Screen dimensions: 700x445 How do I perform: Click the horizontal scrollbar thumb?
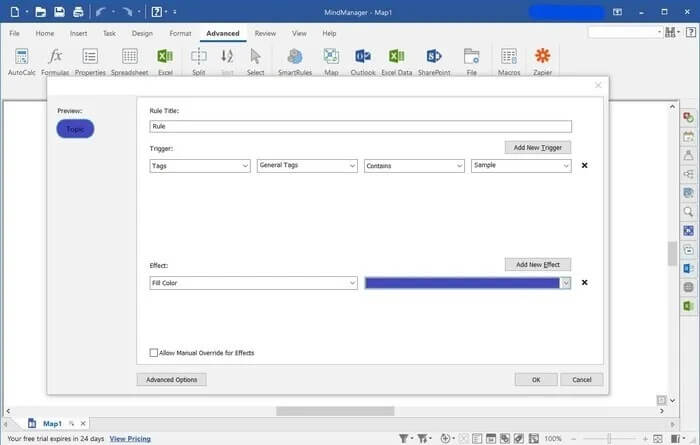point(335,411)
